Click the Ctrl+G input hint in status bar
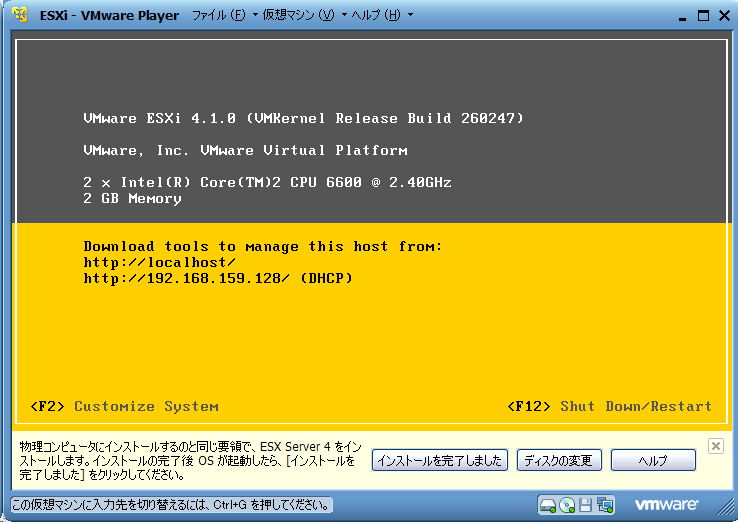The image size is (738, 522). [x=171, y=506]
